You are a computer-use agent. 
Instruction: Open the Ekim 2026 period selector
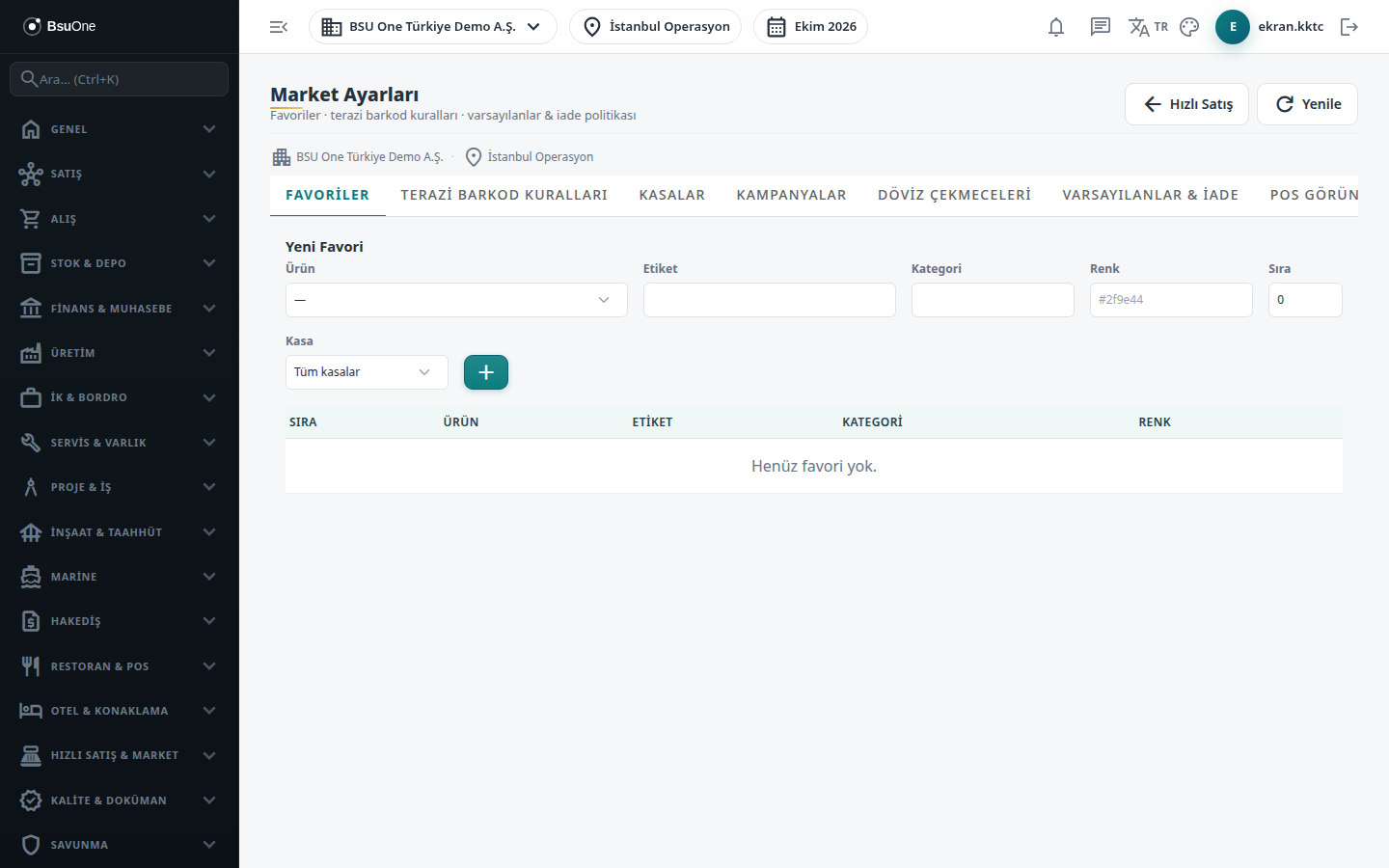tap(810, 27)
